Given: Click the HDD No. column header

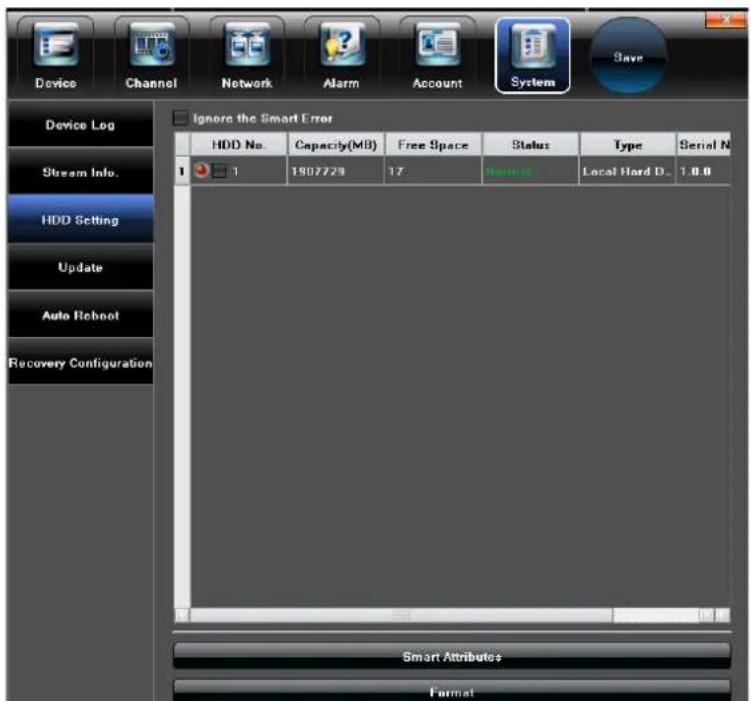Looking at the screenshot, I should point(239,145).
